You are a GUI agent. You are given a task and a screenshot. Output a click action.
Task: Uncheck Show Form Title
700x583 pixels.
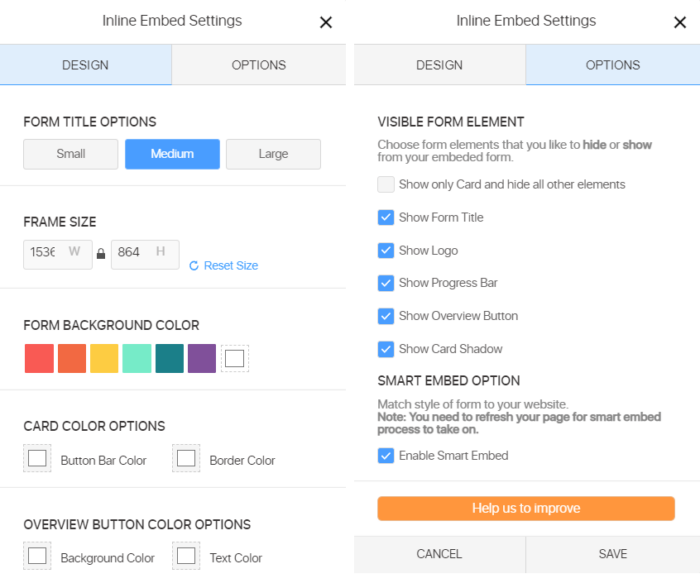(386, 217)
